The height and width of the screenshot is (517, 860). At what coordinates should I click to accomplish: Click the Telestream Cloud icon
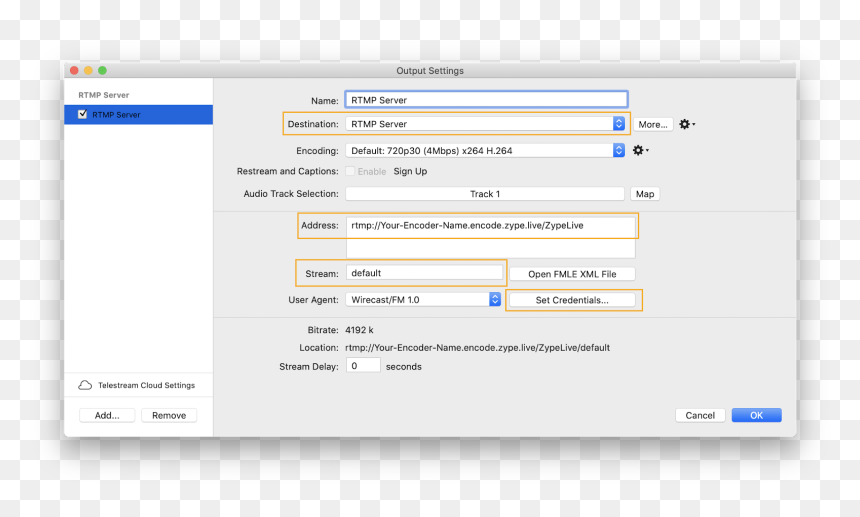[85, 385]
